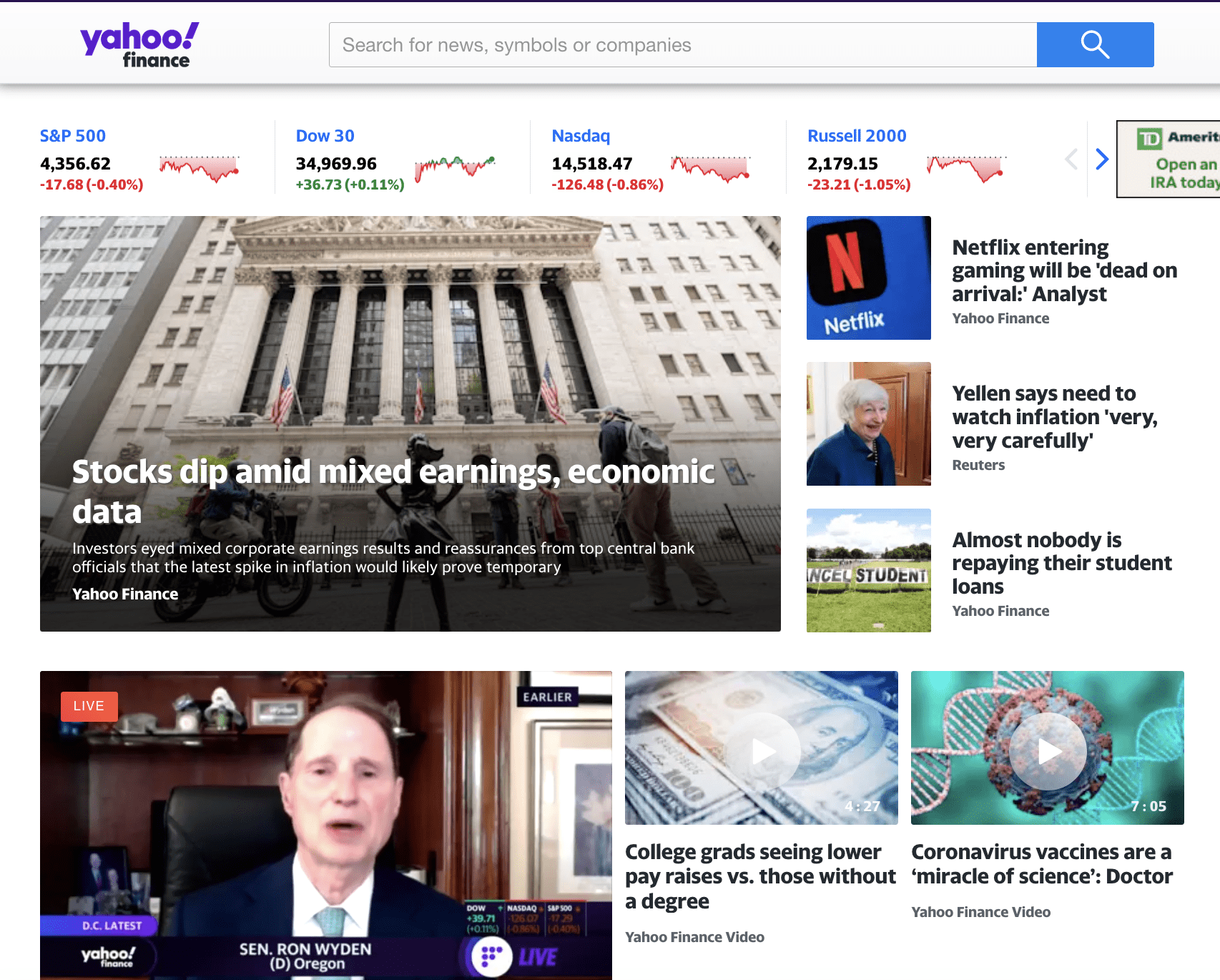The image size is (1220, 980).
Task: Read 'Stocks dip amid mixed earnings' headline
Action: click(393, 491)
